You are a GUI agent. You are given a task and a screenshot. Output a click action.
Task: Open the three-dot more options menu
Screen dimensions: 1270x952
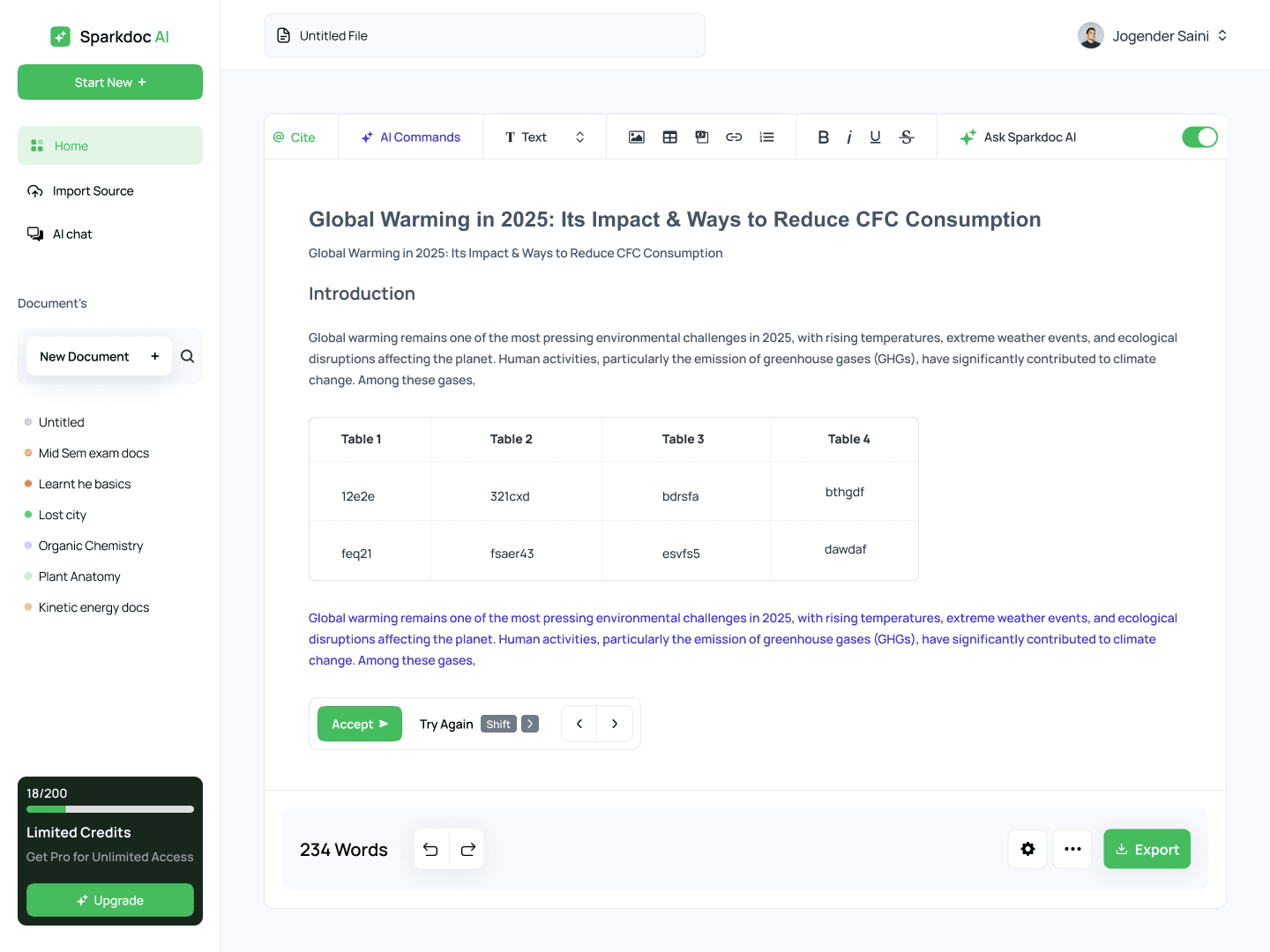(x=1072, y=849)
